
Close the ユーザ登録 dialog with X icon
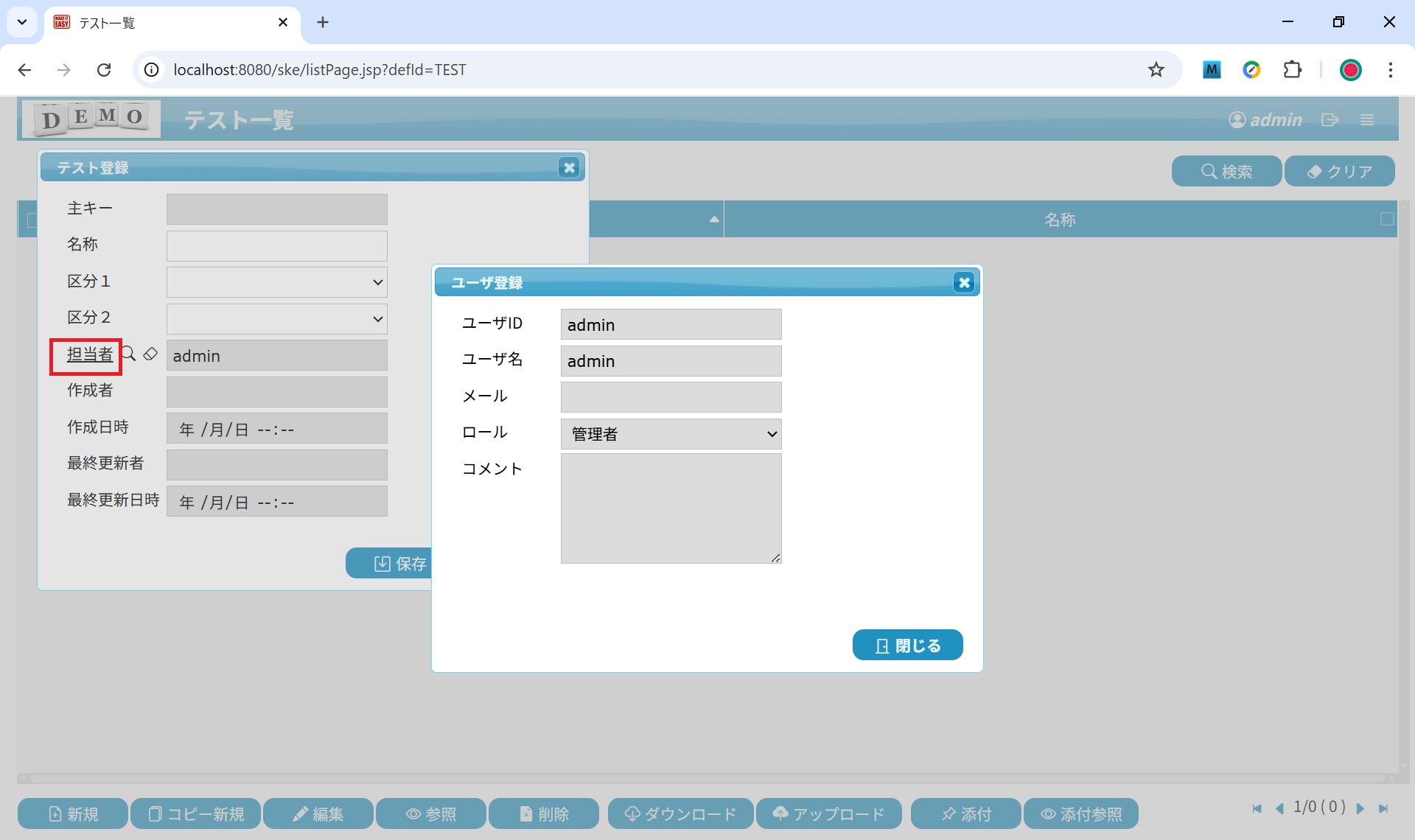coord(963,283)
